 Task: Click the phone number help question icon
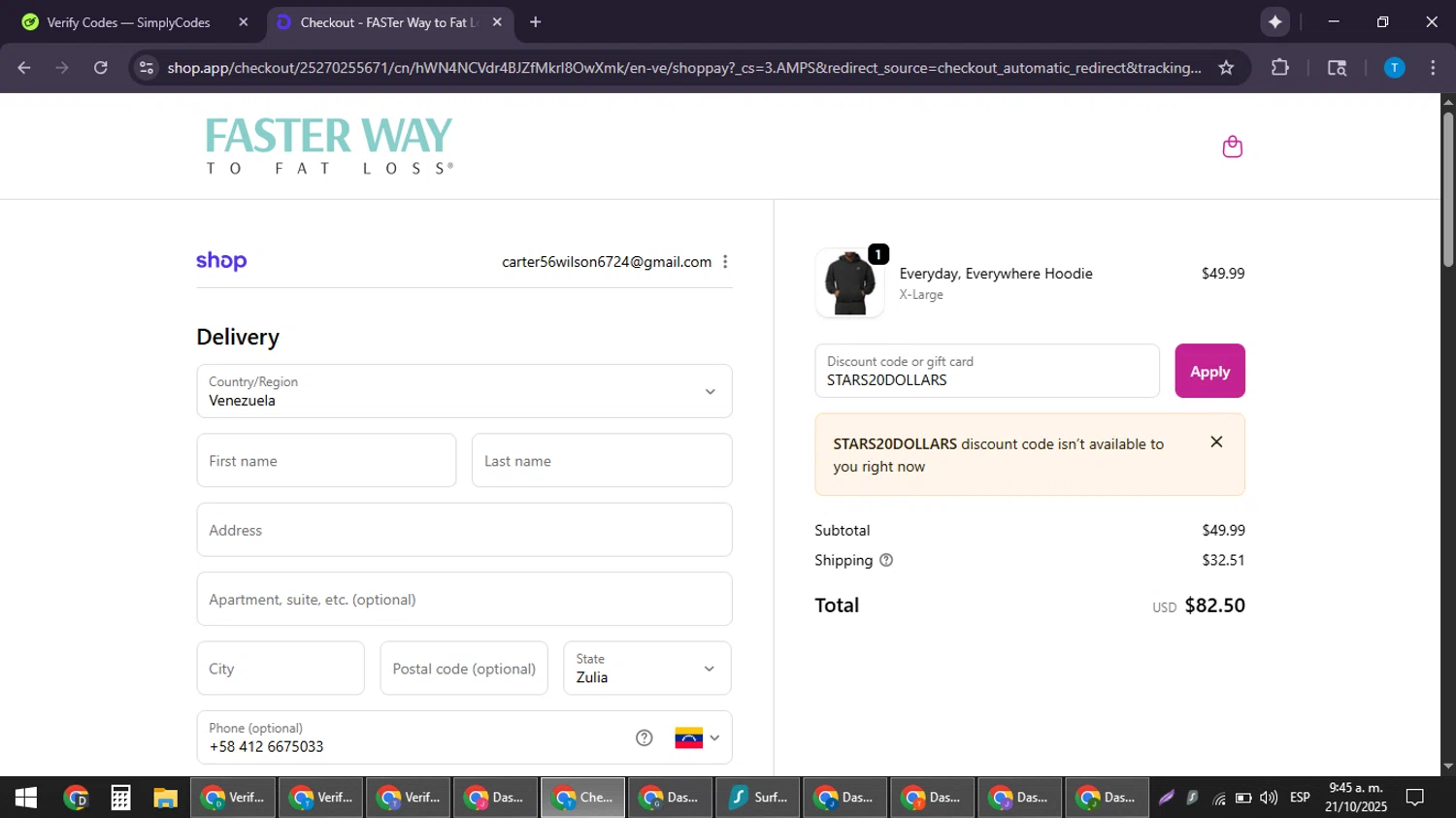point(644,737)
